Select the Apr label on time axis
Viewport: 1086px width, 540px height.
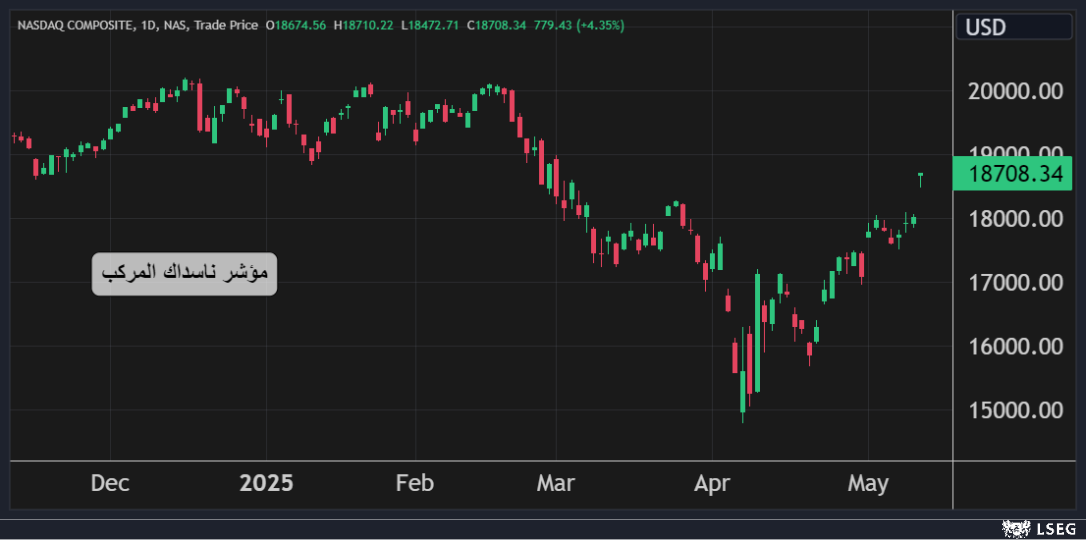tap(712, 484)
